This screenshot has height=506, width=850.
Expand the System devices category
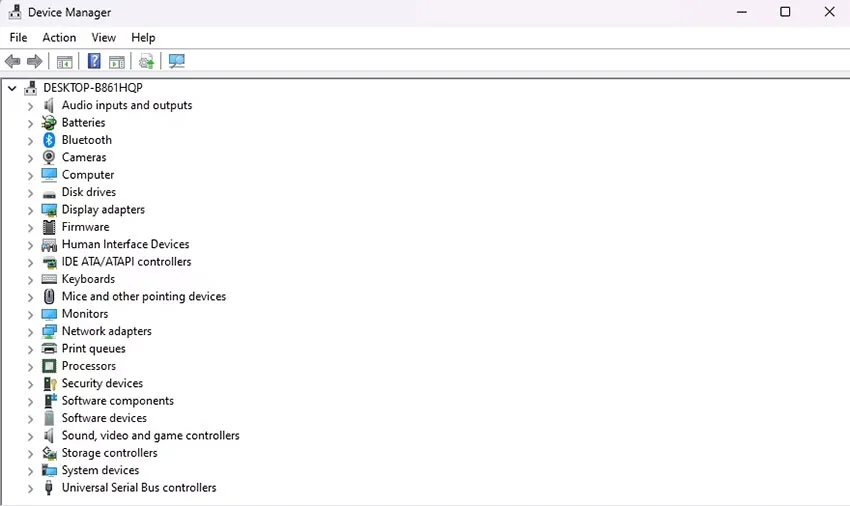click(30, 471)
